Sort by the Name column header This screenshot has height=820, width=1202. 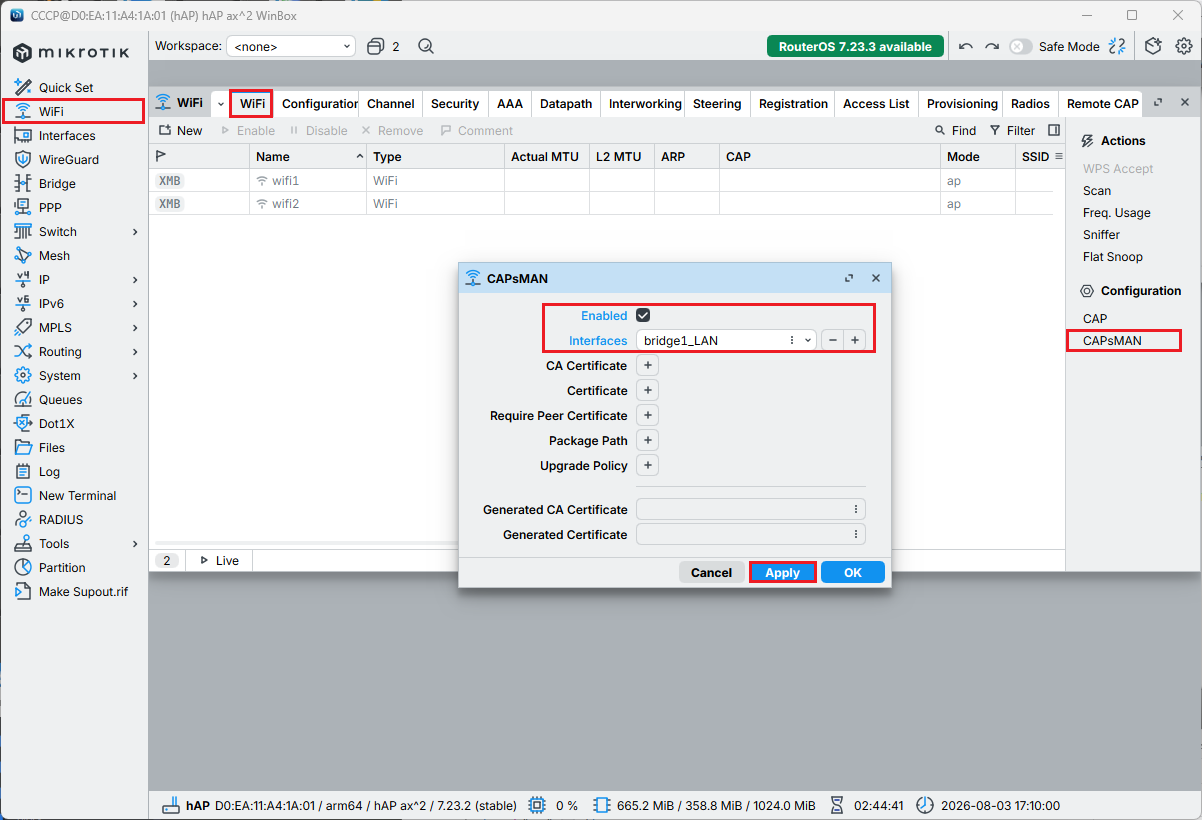308,157
